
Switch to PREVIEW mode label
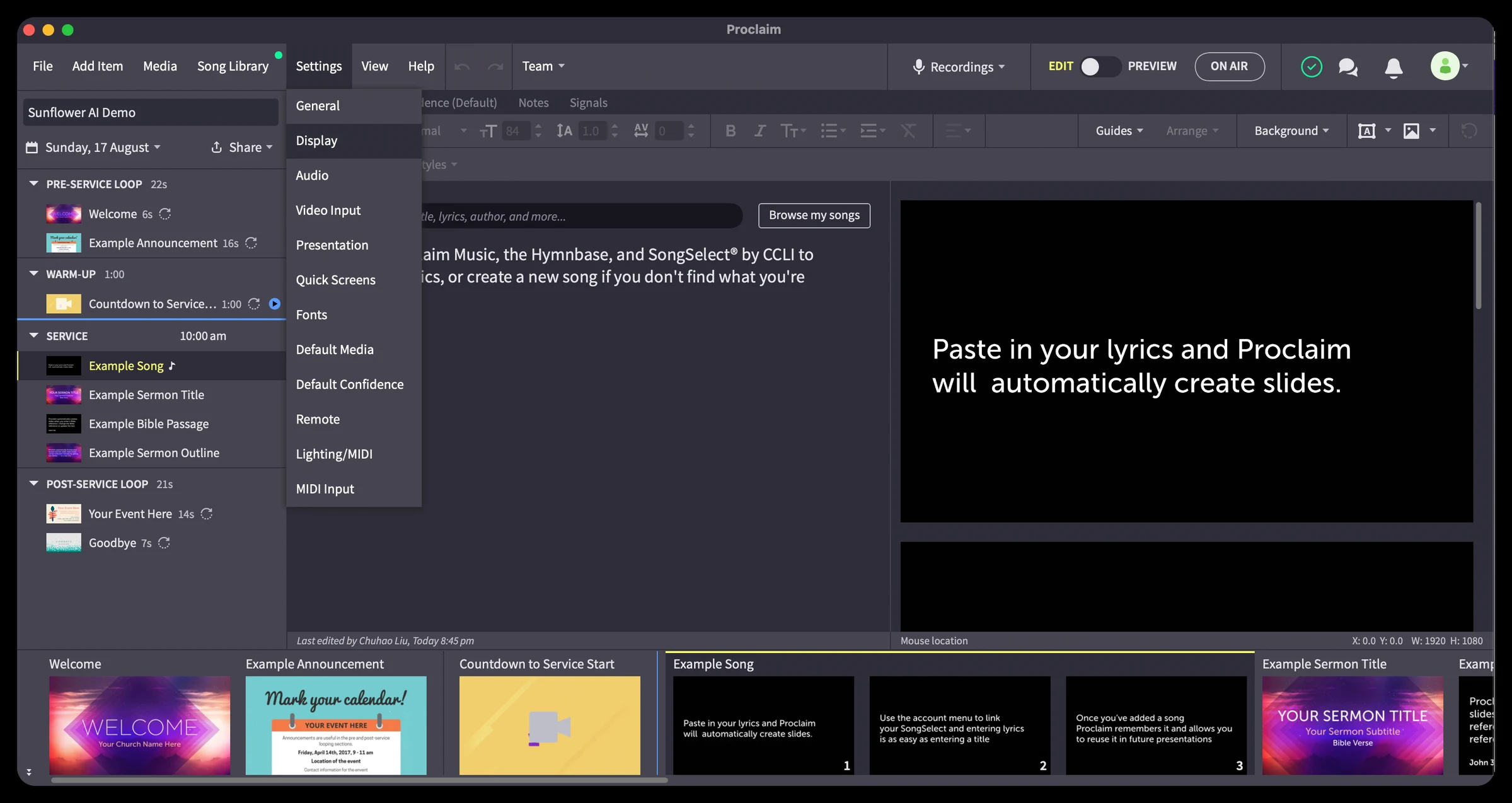click(x=1151, y=66)
